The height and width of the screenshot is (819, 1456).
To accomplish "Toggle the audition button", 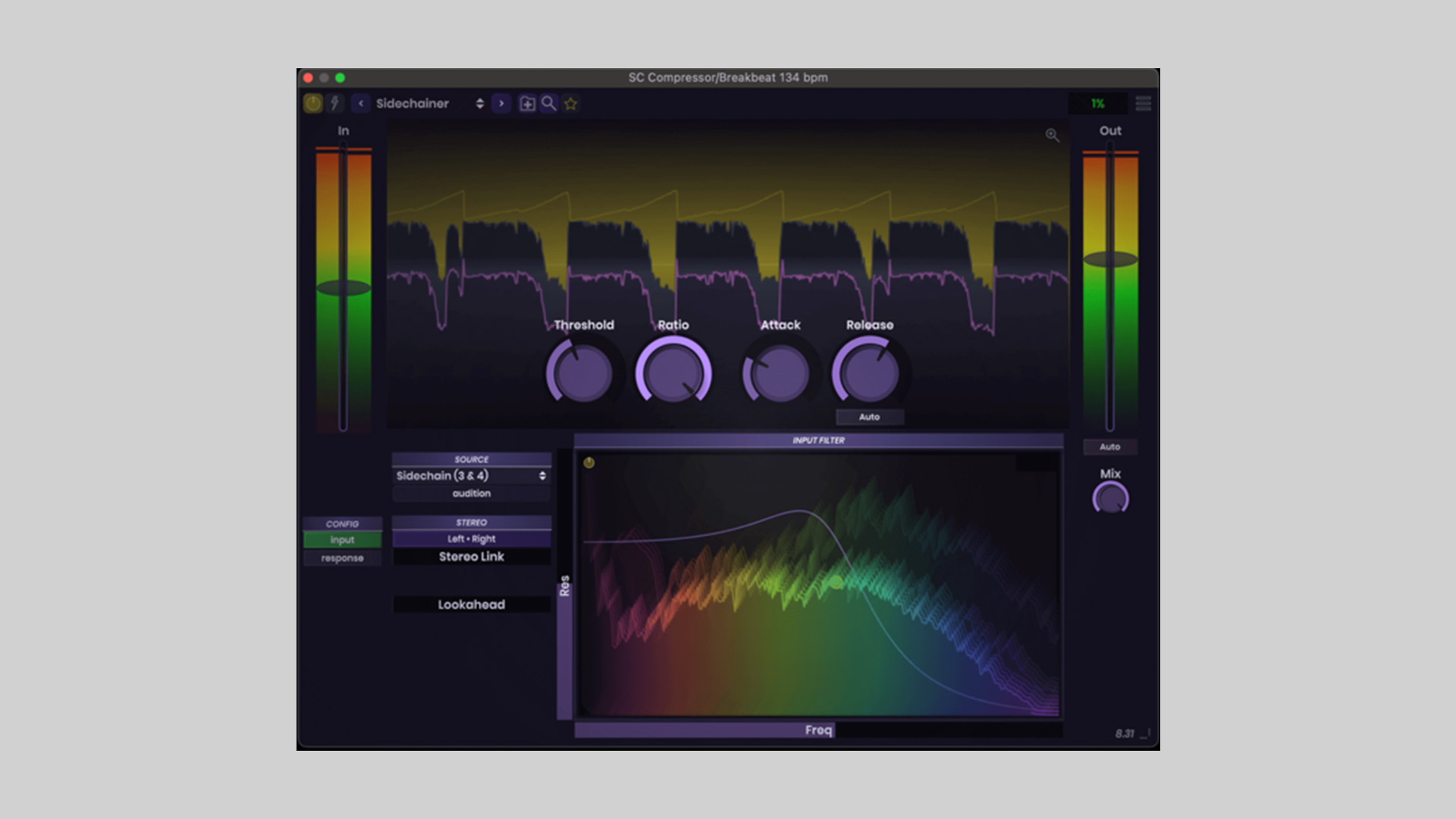I will [x=472, y=494].
